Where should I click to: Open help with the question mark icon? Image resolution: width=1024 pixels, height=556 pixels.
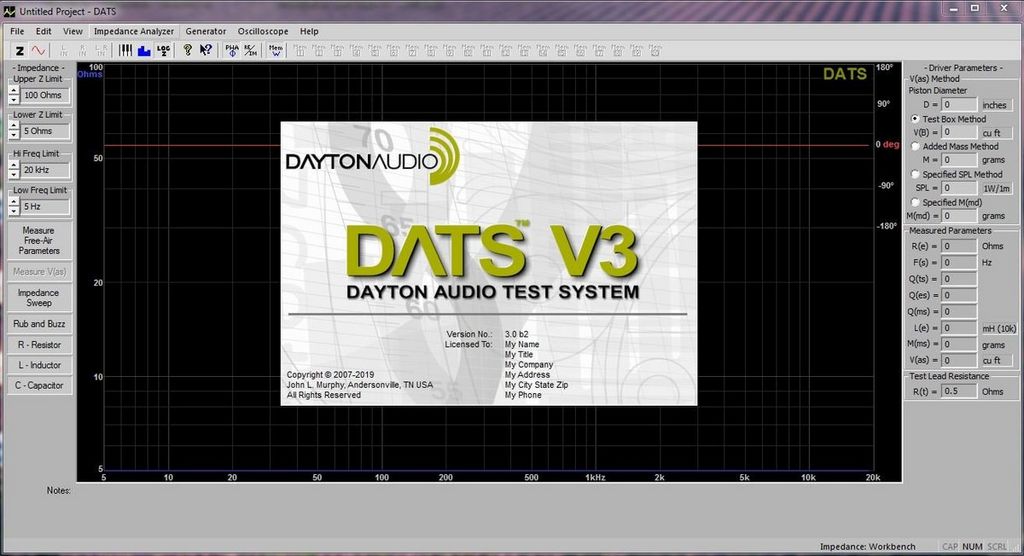(x=187, y=50)
